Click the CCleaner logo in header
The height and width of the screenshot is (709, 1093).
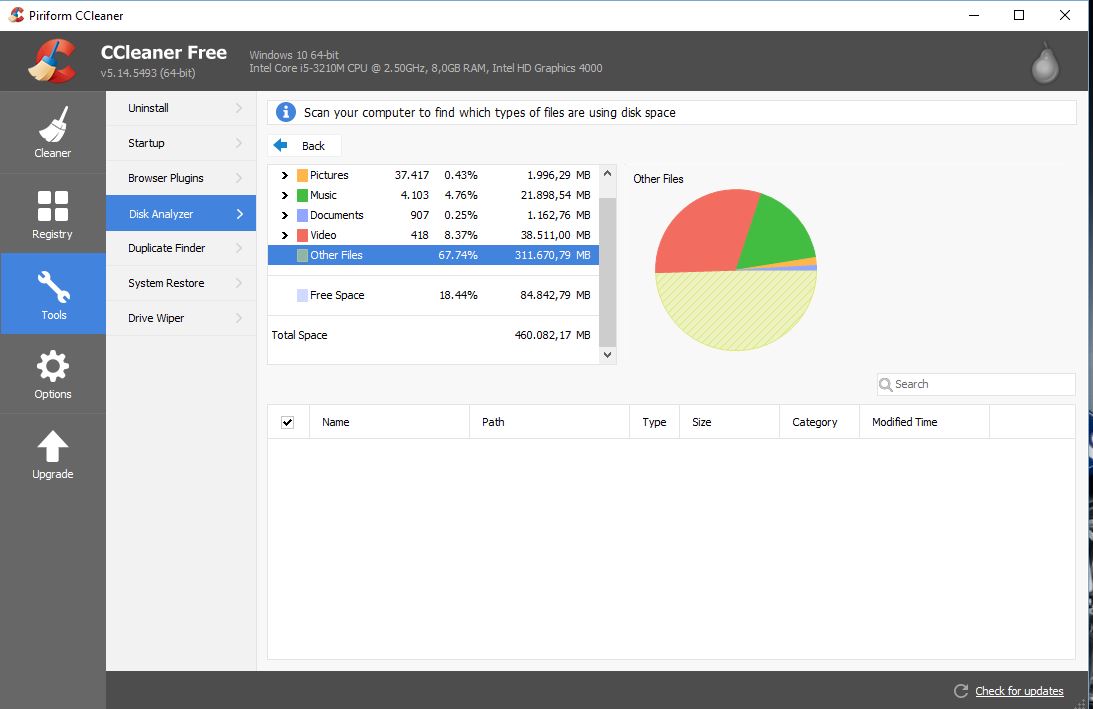52,61
